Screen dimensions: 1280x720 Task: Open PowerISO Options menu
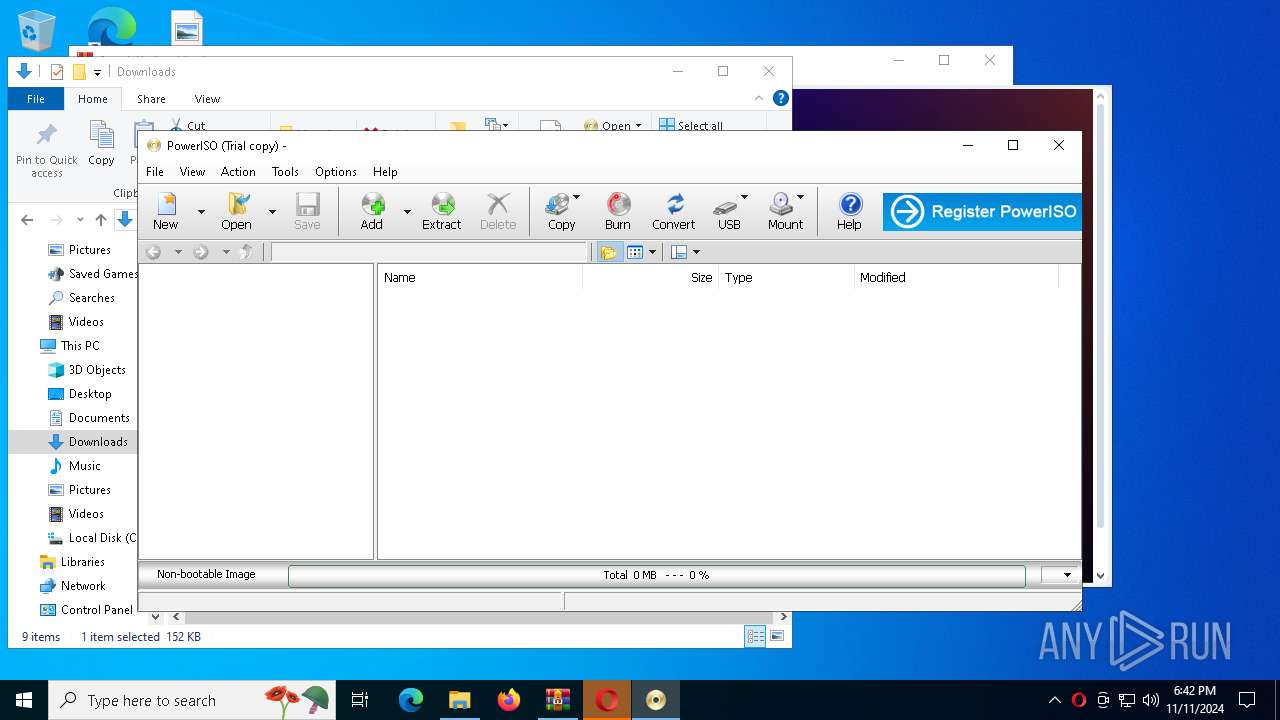pos(336,172)
